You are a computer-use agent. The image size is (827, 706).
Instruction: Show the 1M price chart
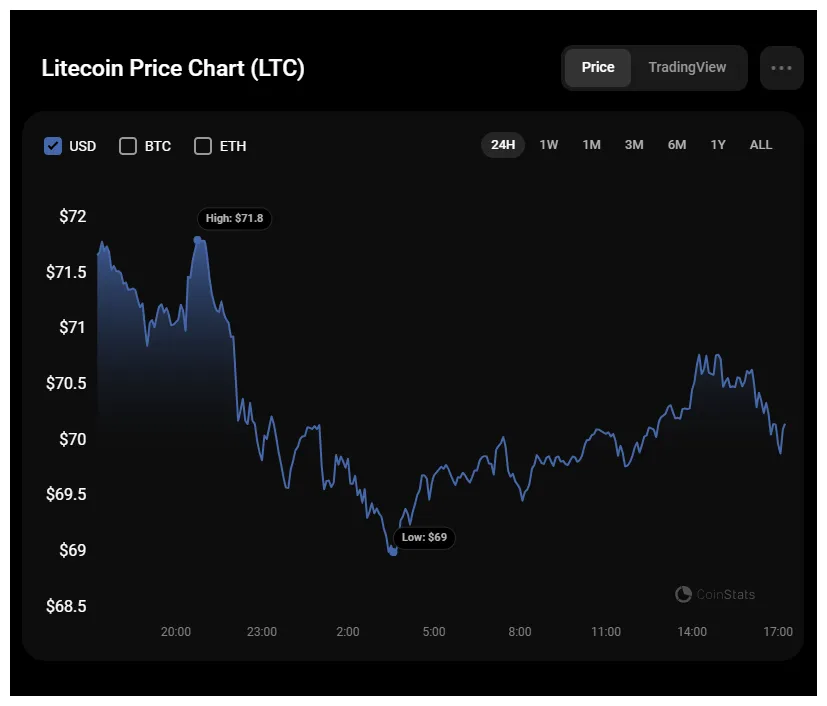click(591, 145)
